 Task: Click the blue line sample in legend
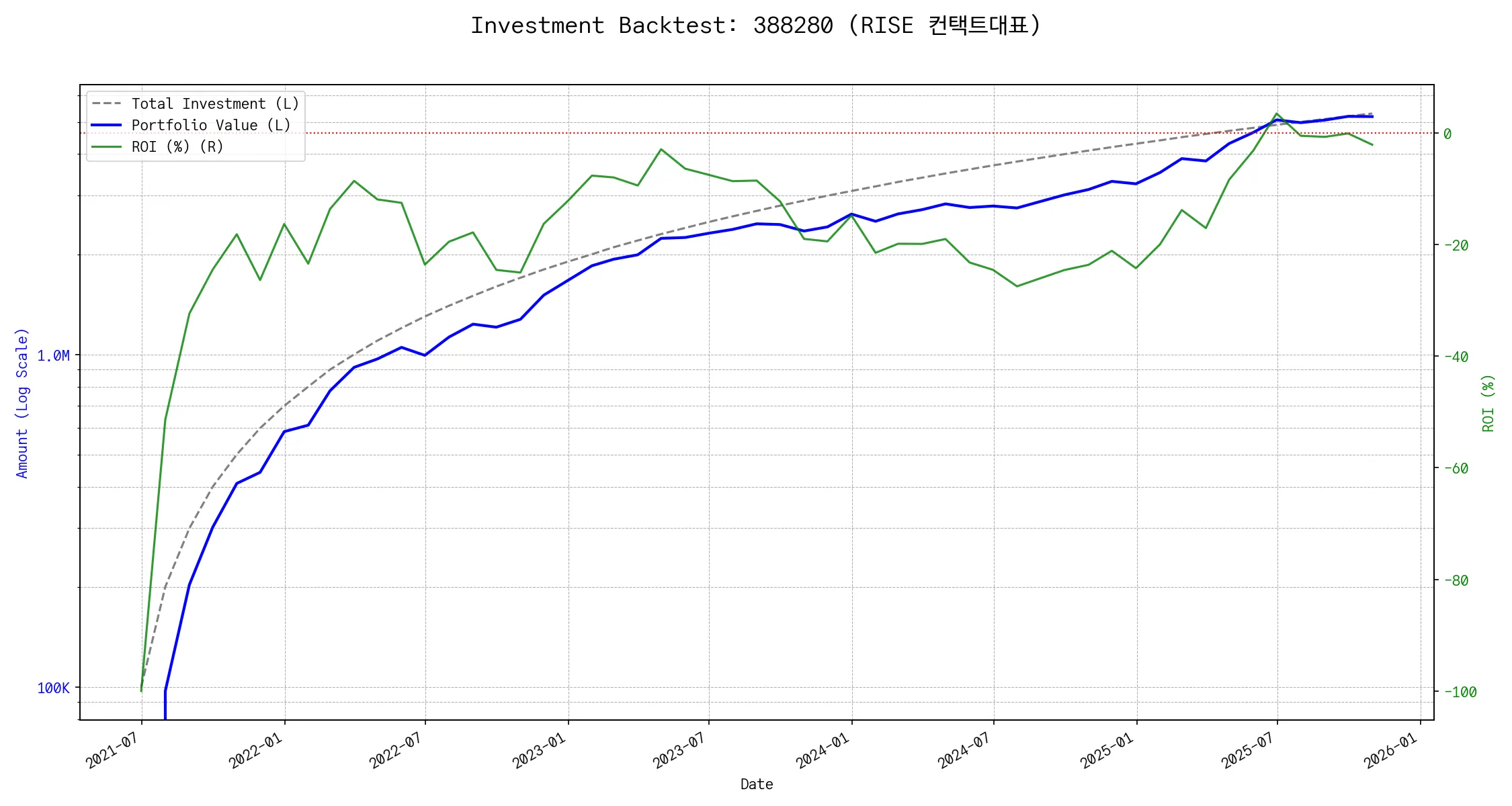coord(106,126)
